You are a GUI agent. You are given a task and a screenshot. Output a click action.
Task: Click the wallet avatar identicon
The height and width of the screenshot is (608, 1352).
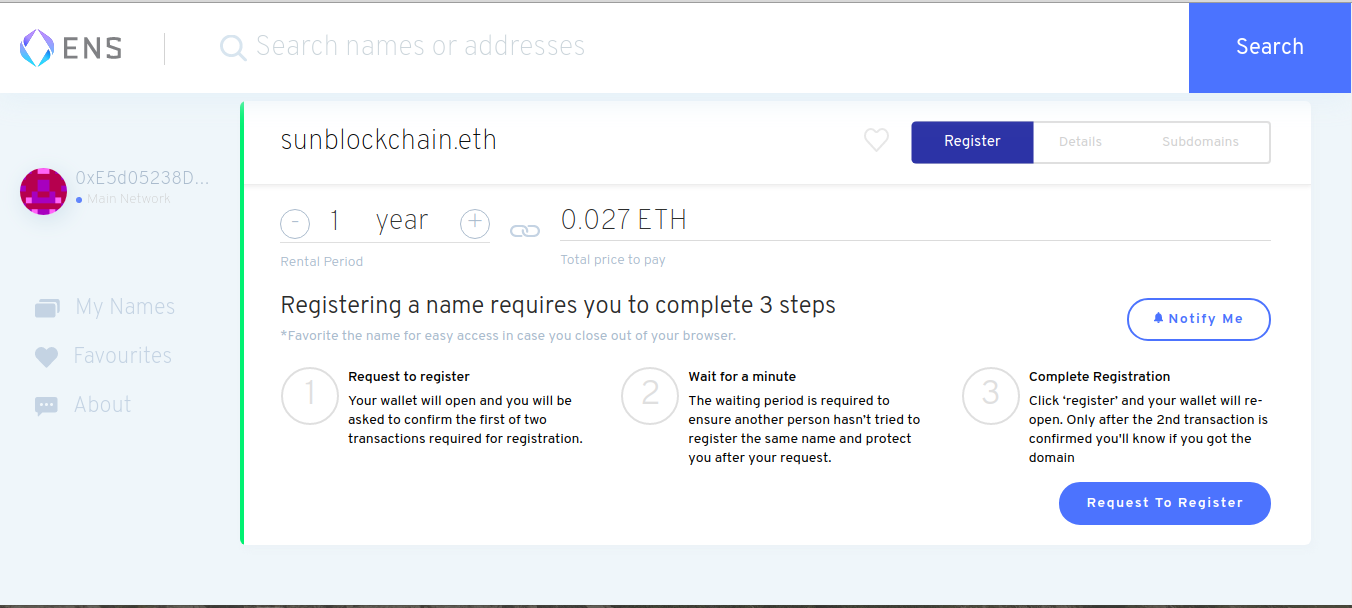coord(43,190)
